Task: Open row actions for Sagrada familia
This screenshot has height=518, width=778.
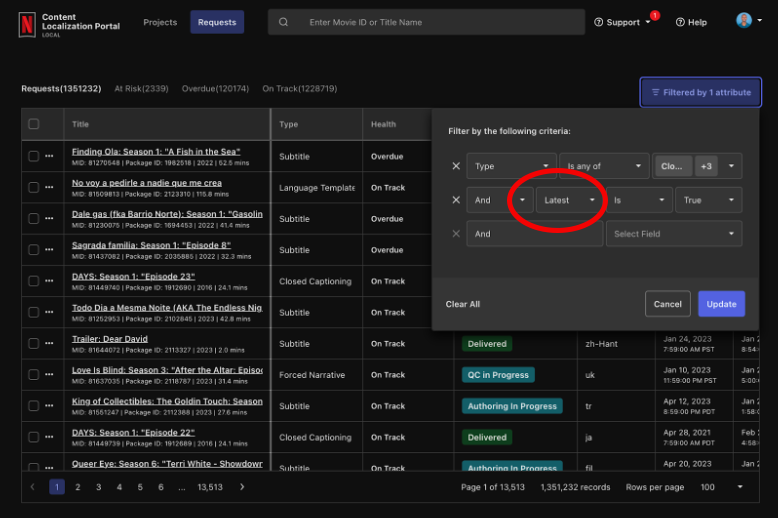Action: pyautogui.click(x=49, y=250)
